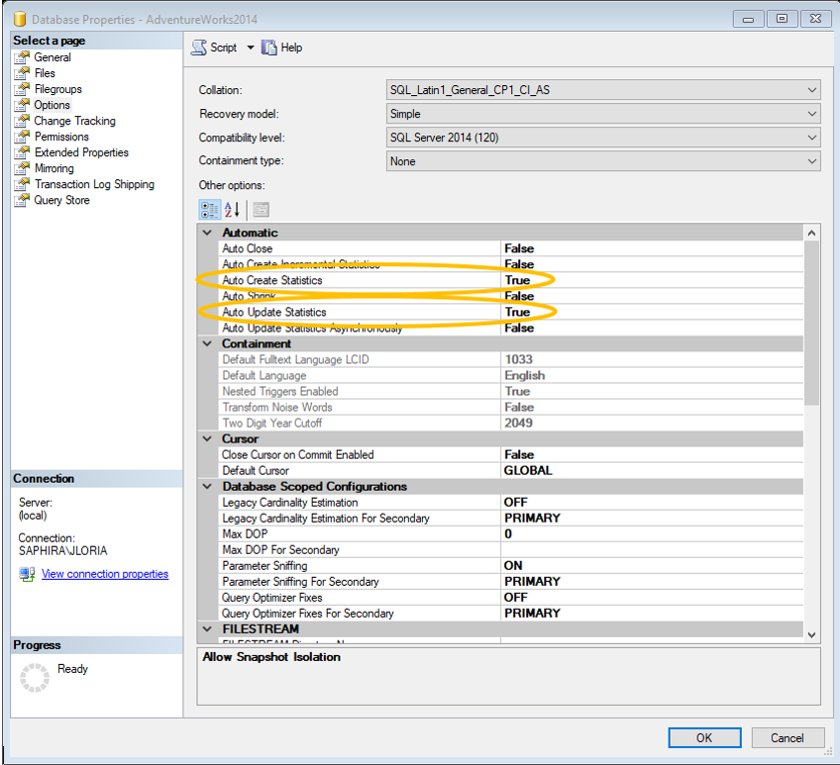Select the Parameter Sniffing row
The image size is (840, 765).
(511, 566)
